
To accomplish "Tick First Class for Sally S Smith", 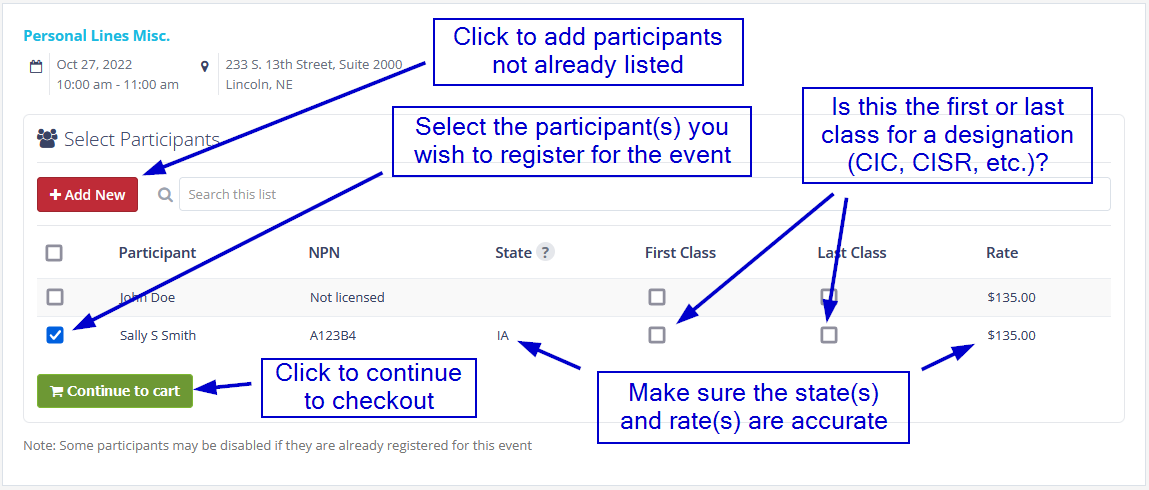I will [656, 335].
